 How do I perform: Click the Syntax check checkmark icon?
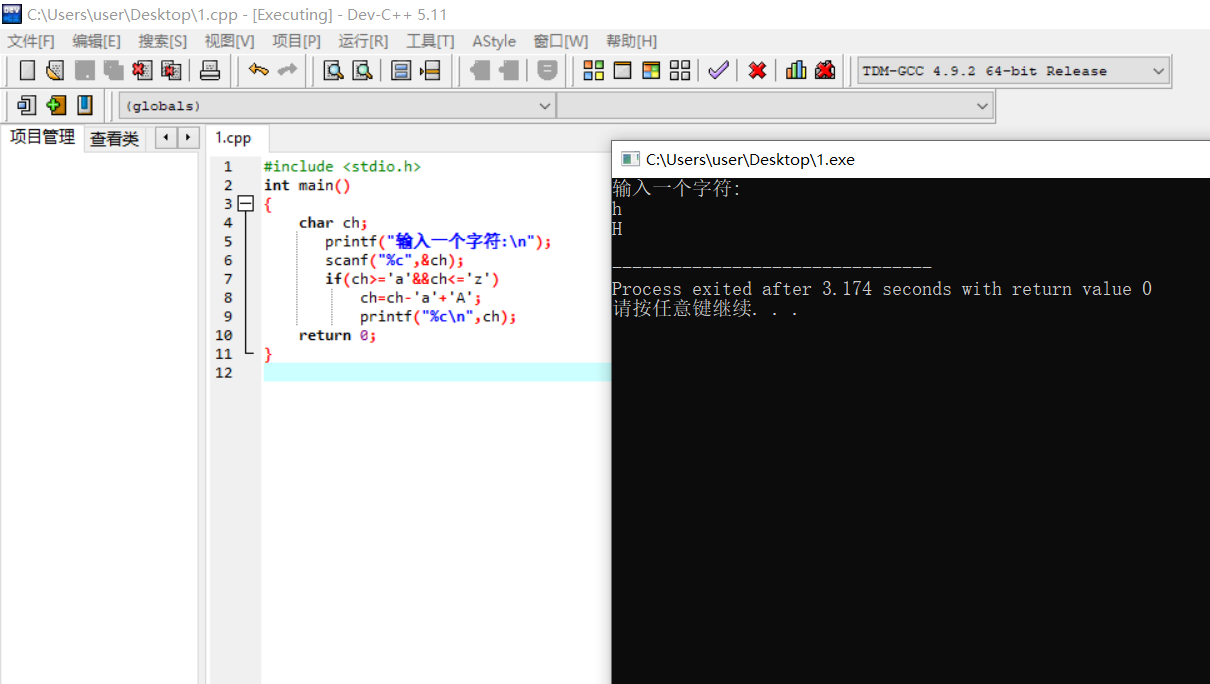coord(718,71)
